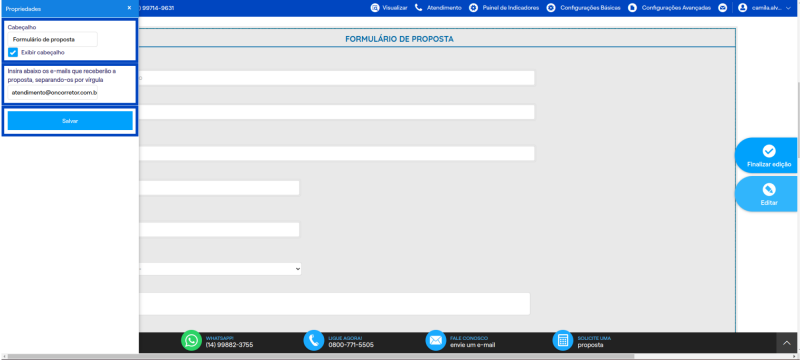Click the Salvar button
The height and width of the screenshot is (360, 800).
(70, 121)
